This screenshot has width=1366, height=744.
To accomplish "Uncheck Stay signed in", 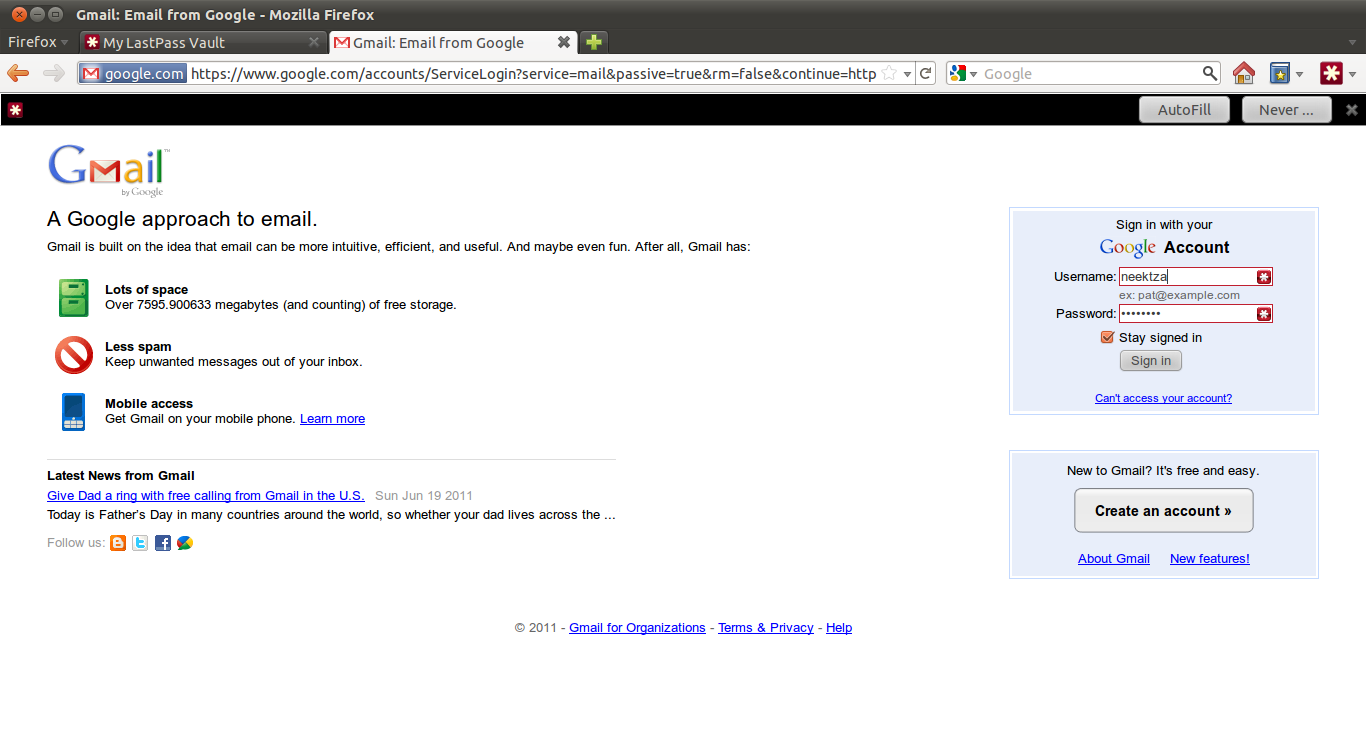I will 1107,337.
